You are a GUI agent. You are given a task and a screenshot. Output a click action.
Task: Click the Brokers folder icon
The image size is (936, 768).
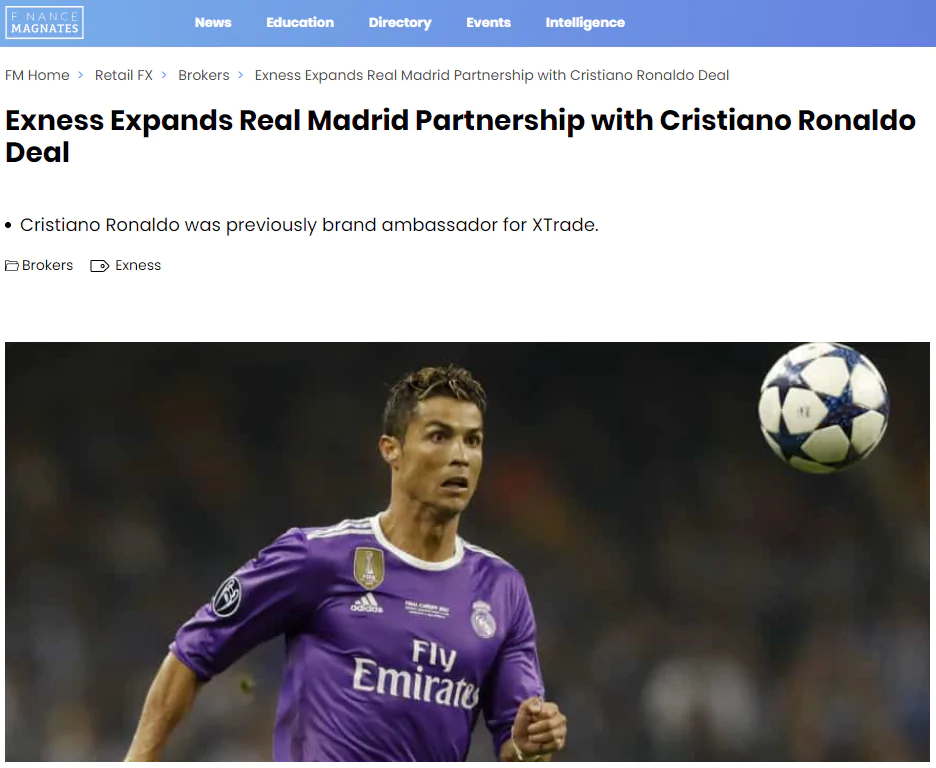pyautogui.click(x=12, y=266)
